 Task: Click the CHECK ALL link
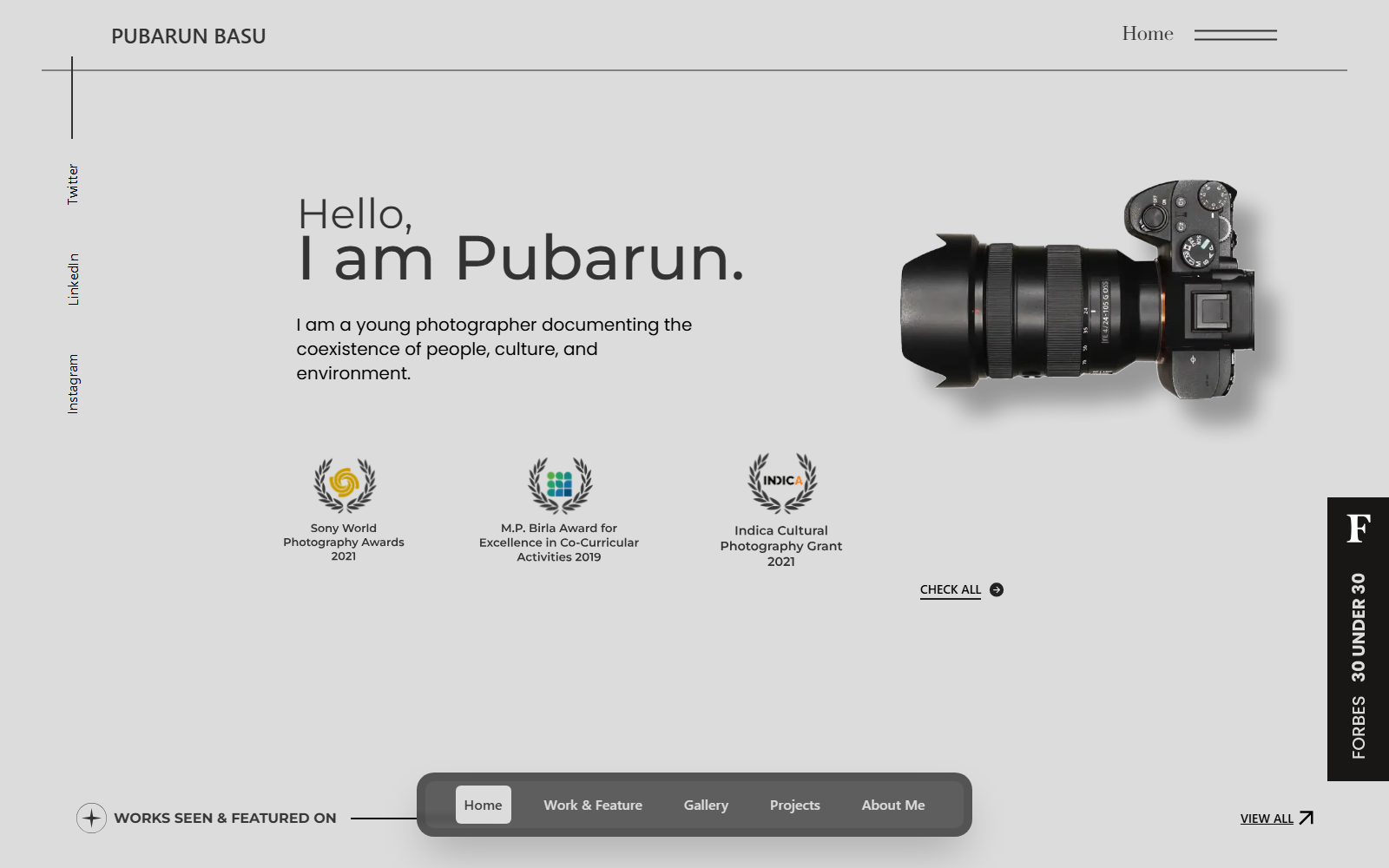tap(951, 589)
